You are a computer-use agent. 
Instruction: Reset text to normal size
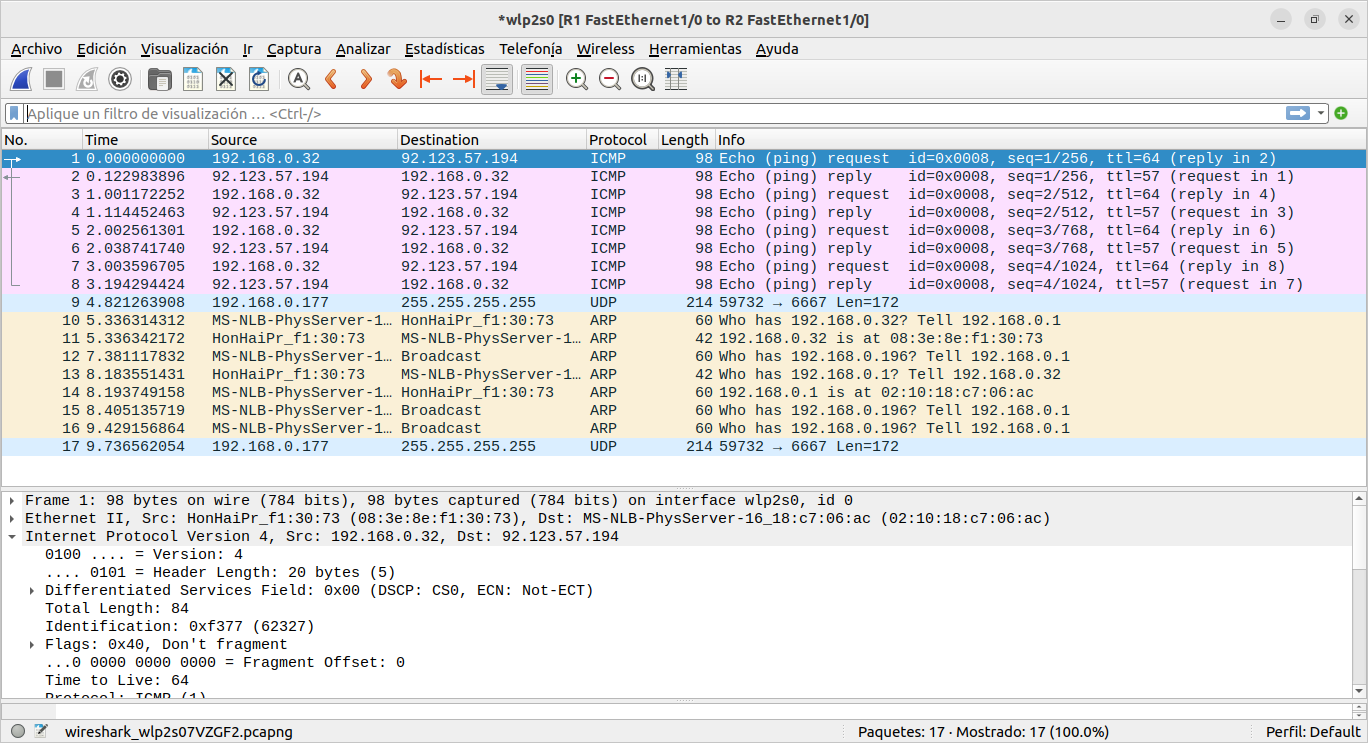(643, 79)
